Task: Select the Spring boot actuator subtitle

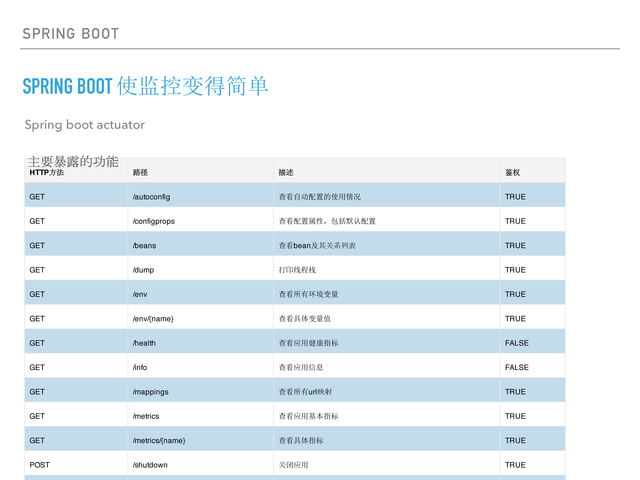Action: tap(84, 124)
